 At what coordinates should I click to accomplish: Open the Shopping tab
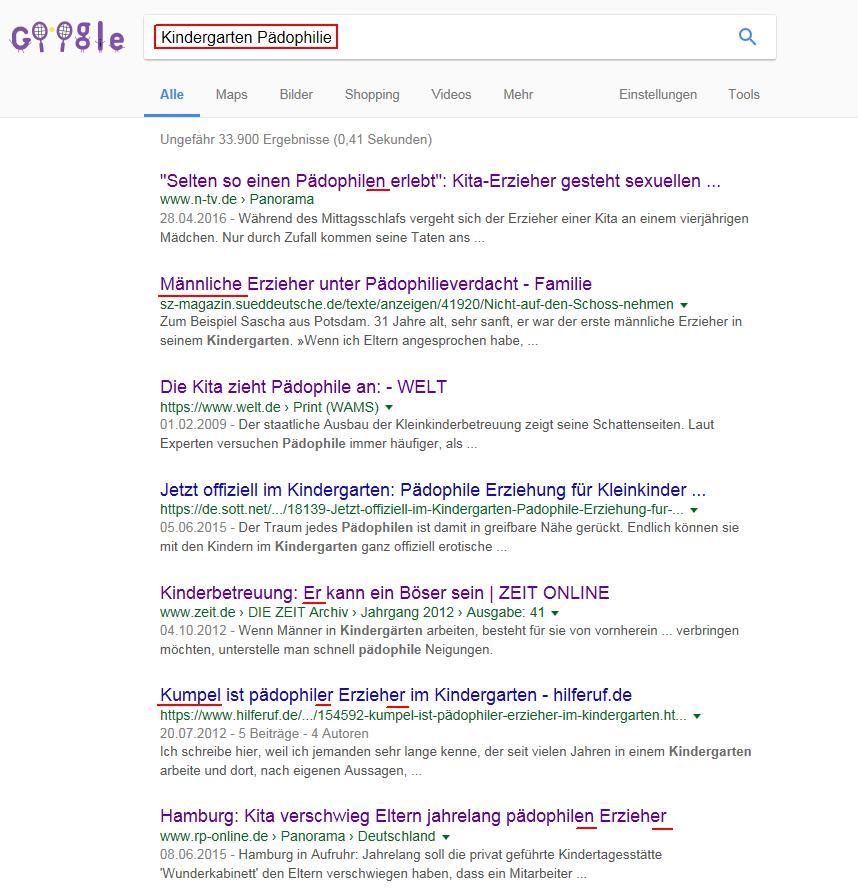(x=372, y=95)
